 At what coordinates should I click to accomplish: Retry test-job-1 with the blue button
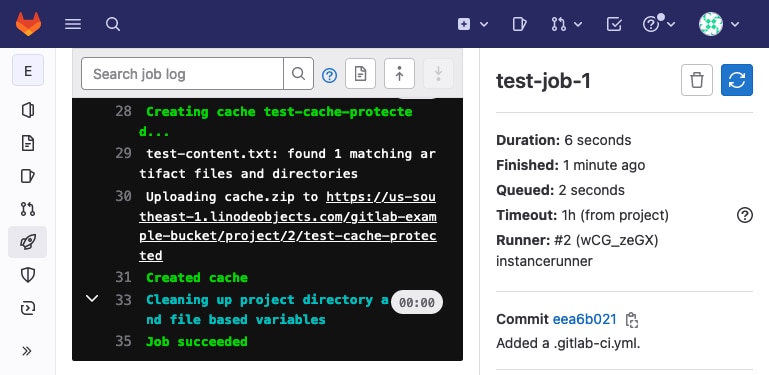[x=737, y=80]
